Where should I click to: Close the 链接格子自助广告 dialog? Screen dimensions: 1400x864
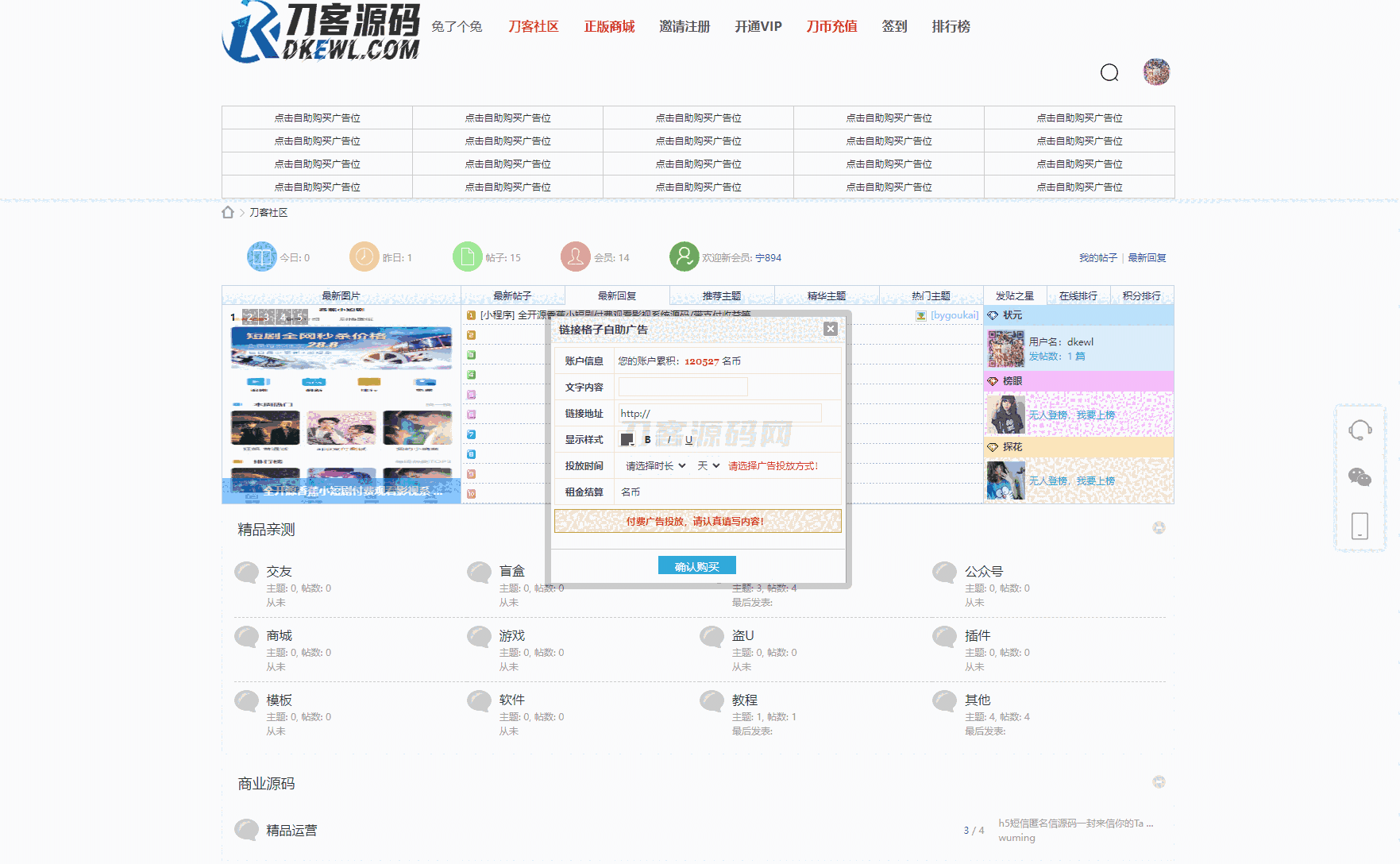coord(831,329)
